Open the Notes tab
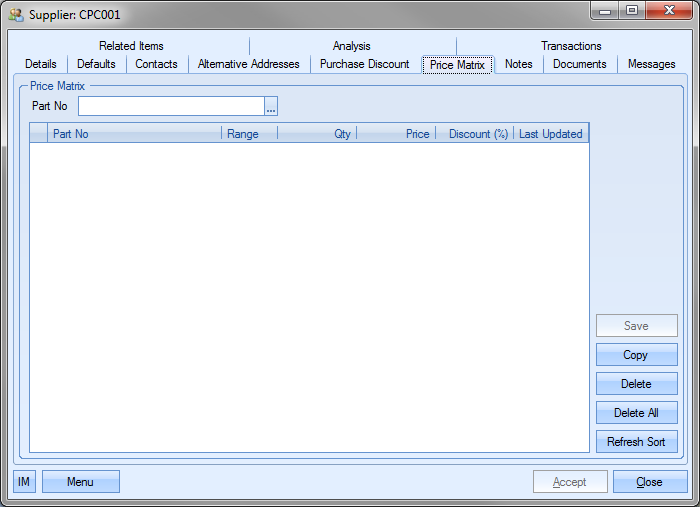The image size is (700, 507). (x=519, y=64)
